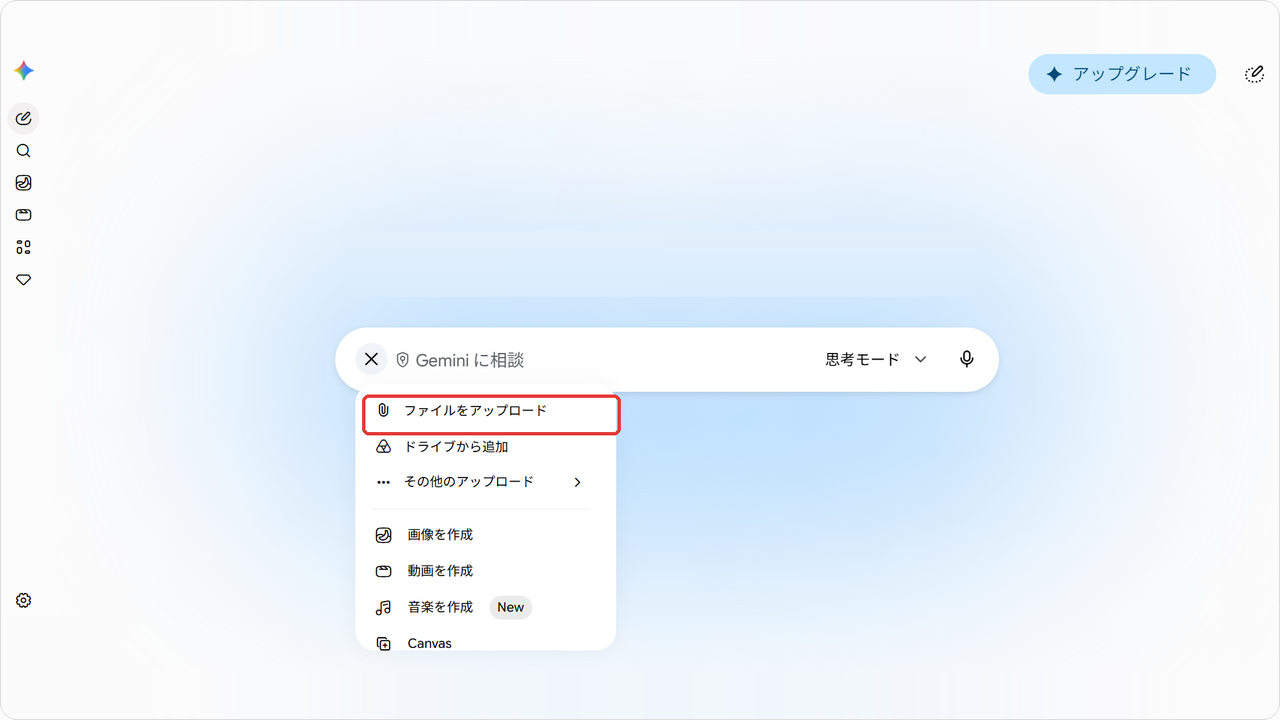This screenshot has width=1280, height=720.
Task: Choose ドライブから追加 menu item
Action: pyautogui.click(x=486, y=447)
